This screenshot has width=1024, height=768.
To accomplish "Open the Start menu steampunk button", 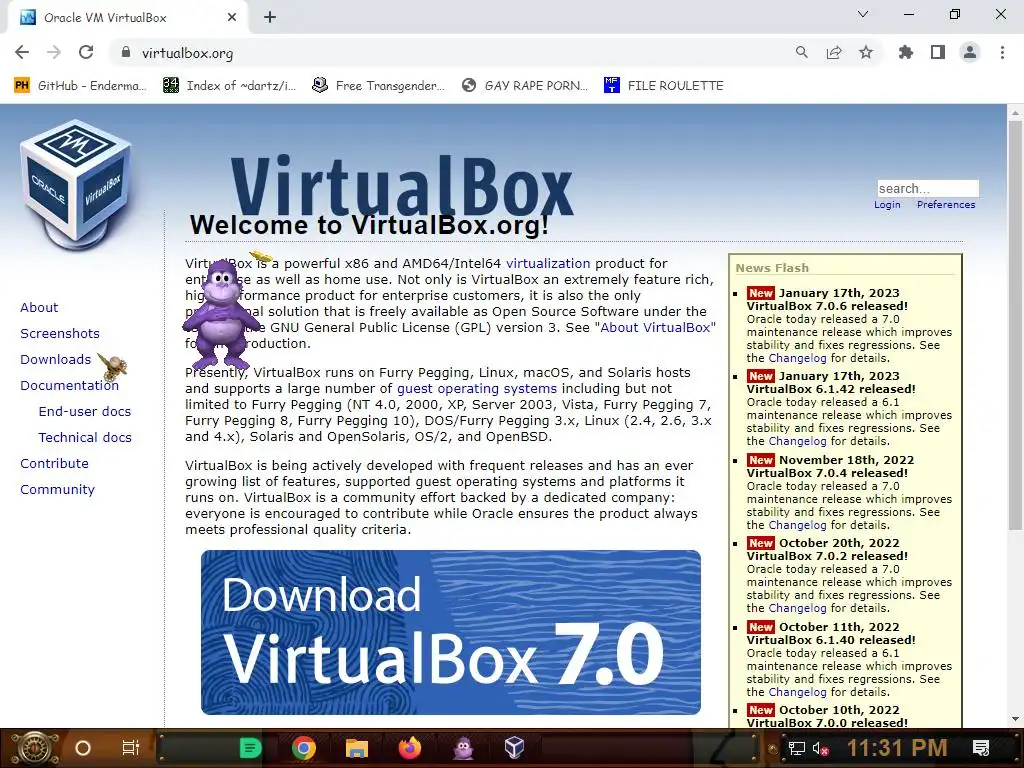I will pos(34,748).
